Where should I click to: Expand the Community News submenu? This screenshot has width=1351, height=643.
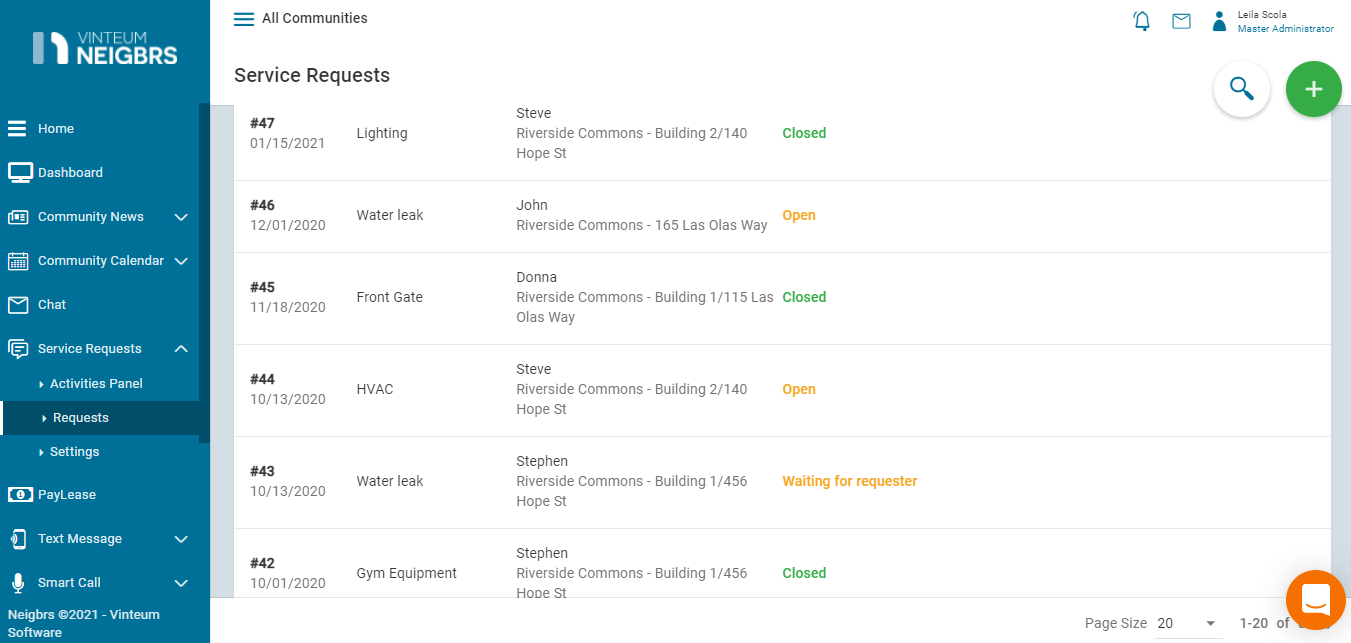(x=181, y=217)
